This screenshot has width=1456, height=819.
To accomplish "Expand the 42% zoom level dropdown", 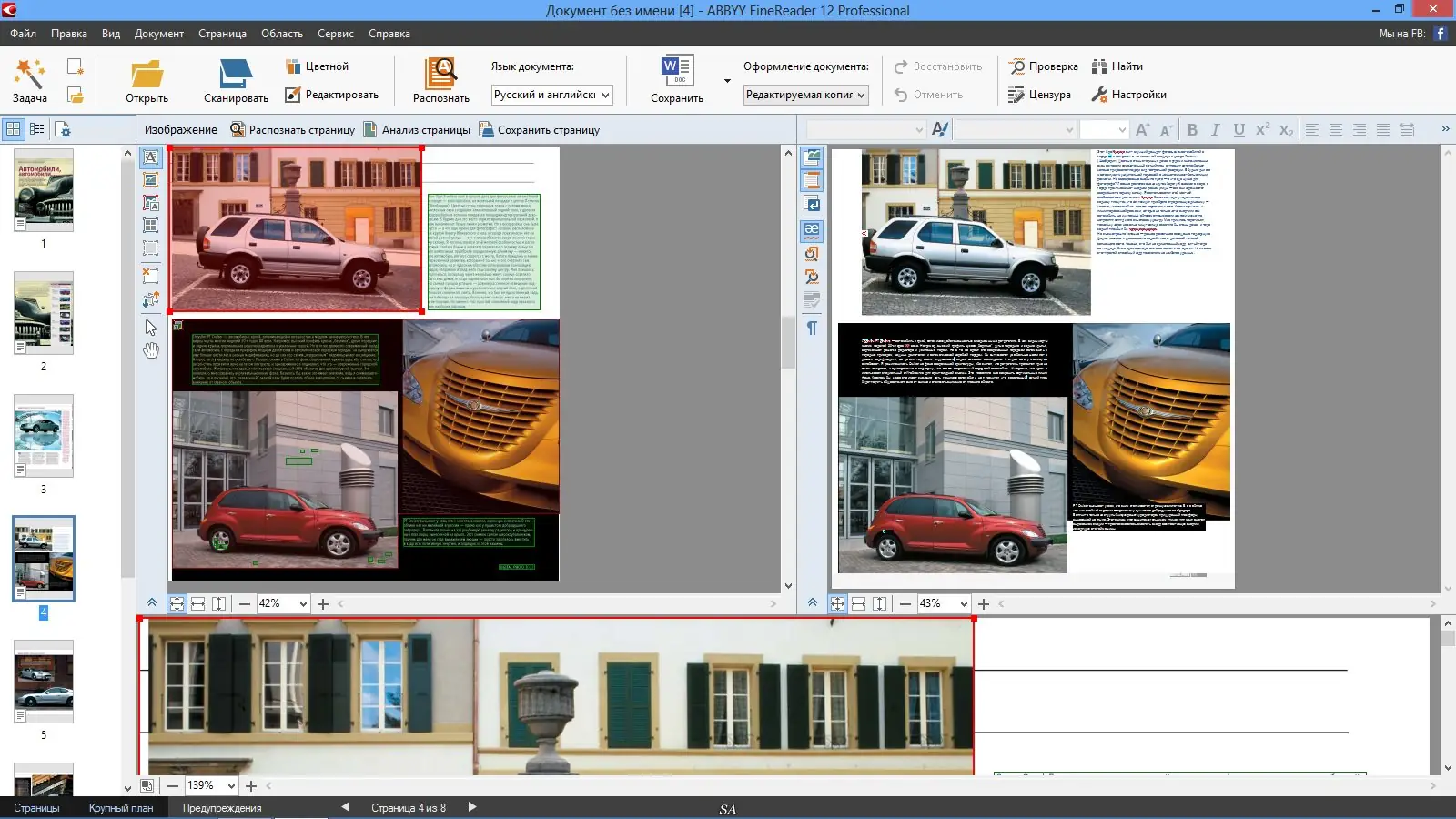I will pyautogui.click(x=303, y=603).
